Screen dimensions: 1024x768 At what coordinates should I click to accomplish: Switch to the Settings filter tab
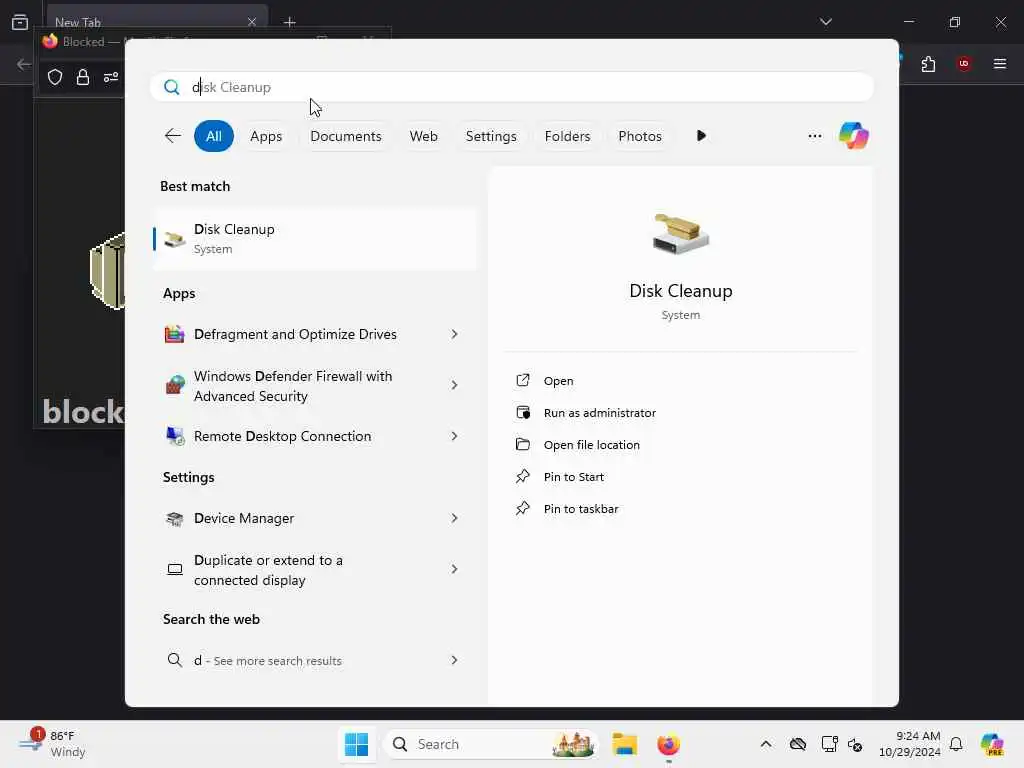click(x=490, y=136)
